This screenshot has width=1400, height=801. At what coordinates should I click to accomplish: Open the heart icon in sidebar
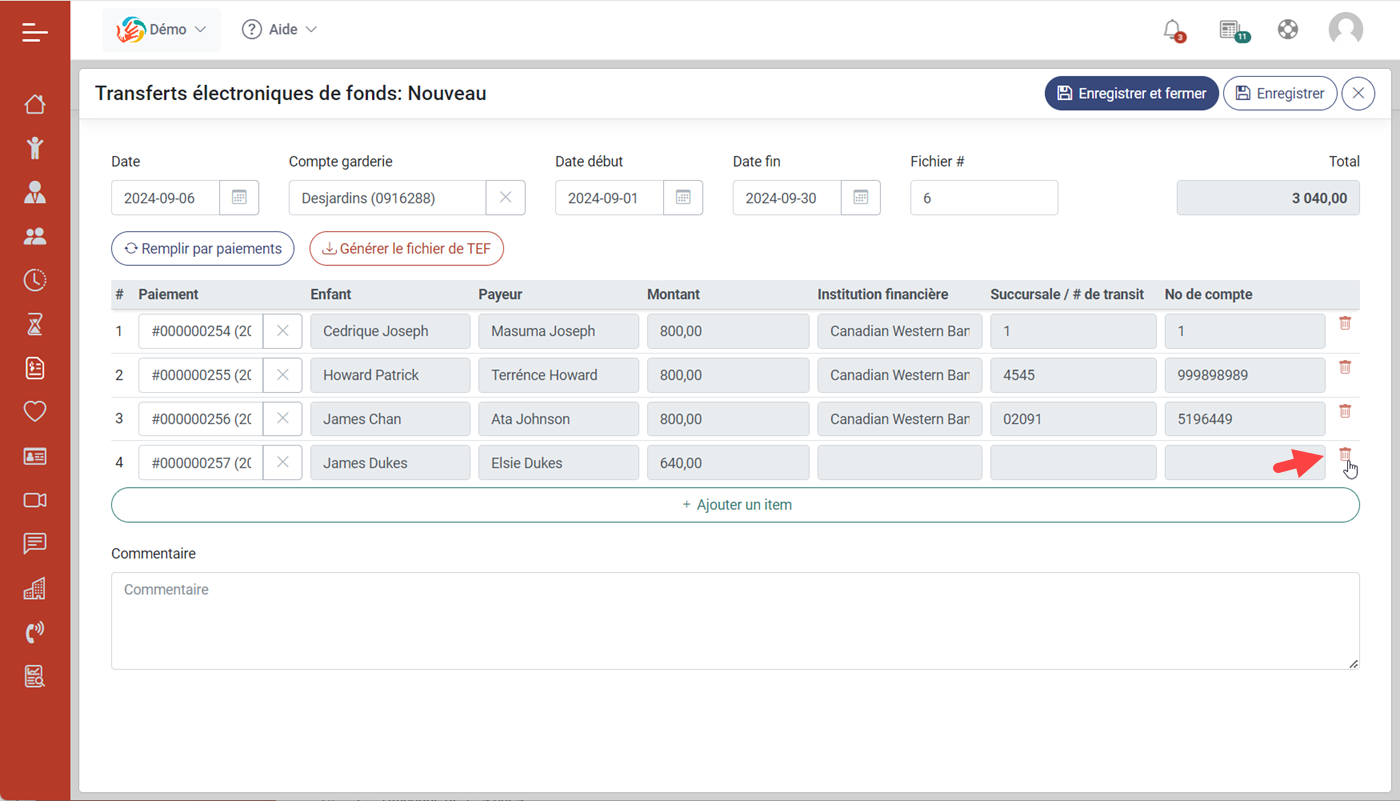coord(35,412)
